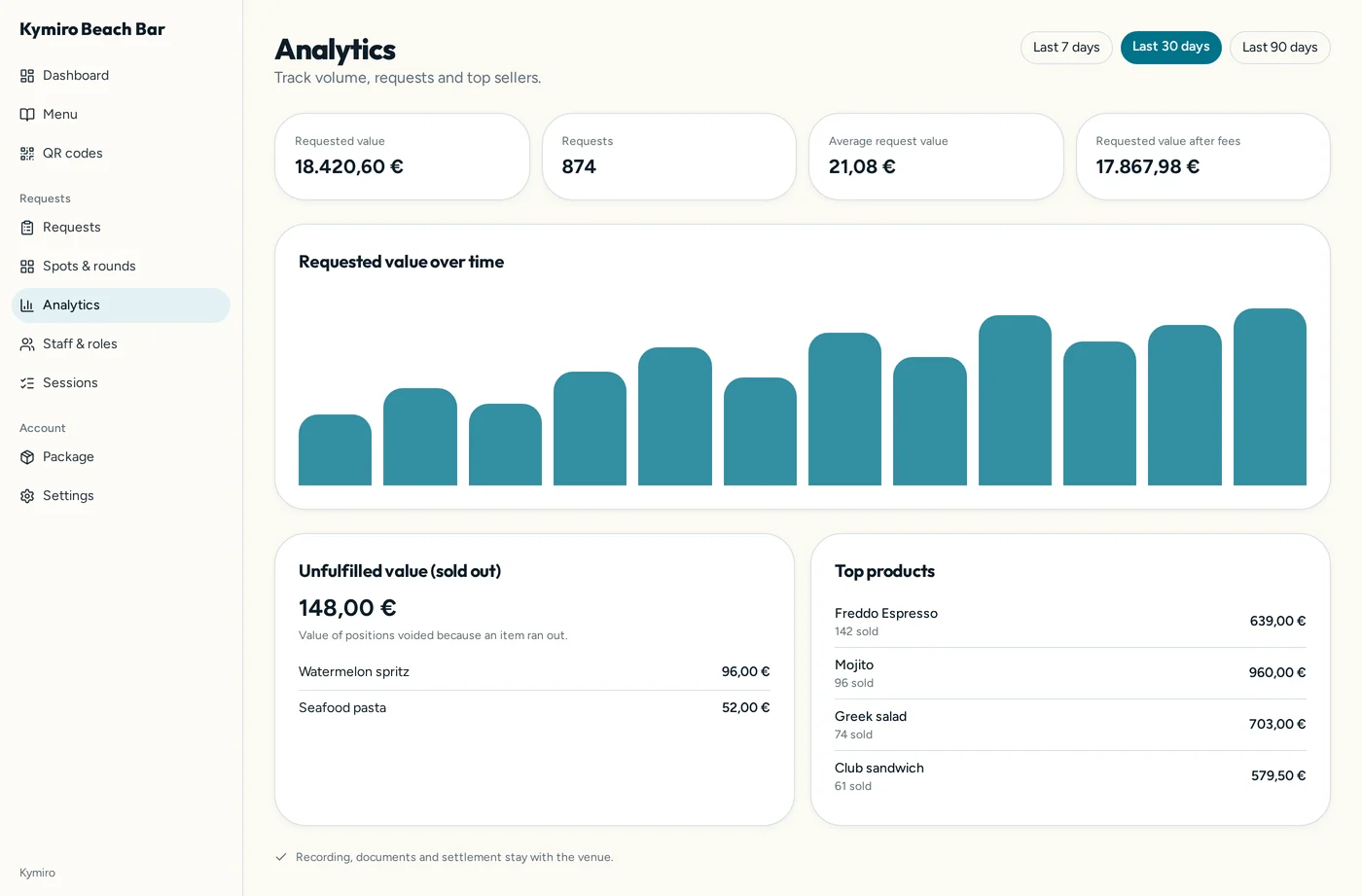1362x896 pixels.
Task: Open the Package account page
Action: click(121, 457)
